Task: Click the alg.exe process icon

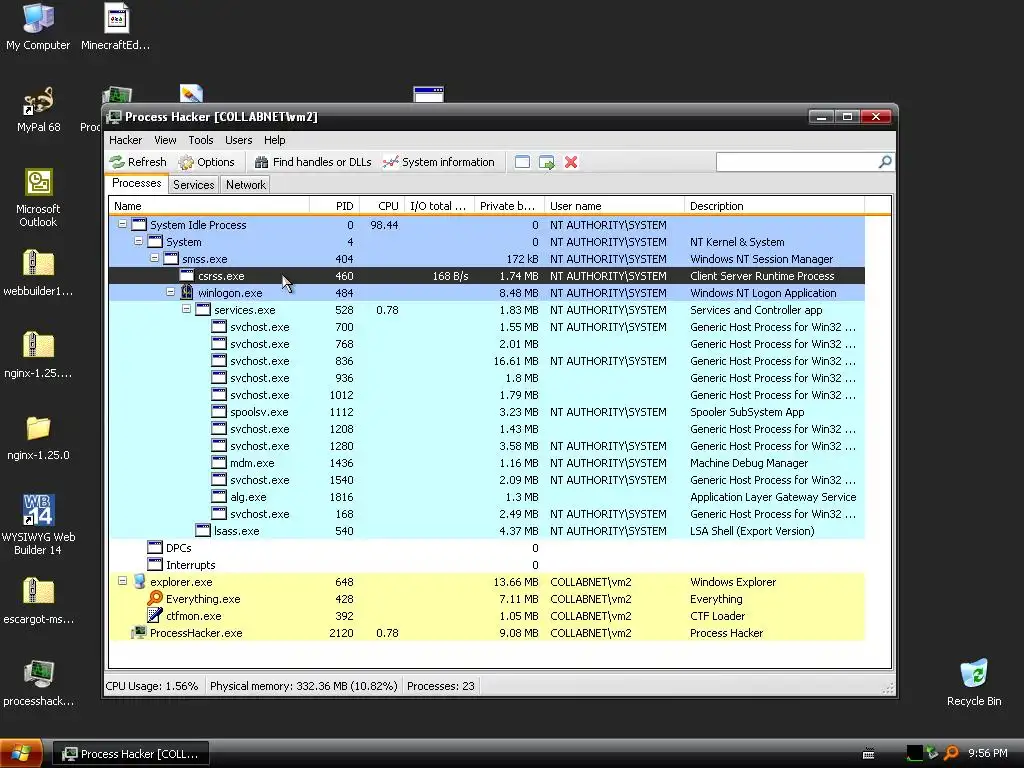Action: 219,496
